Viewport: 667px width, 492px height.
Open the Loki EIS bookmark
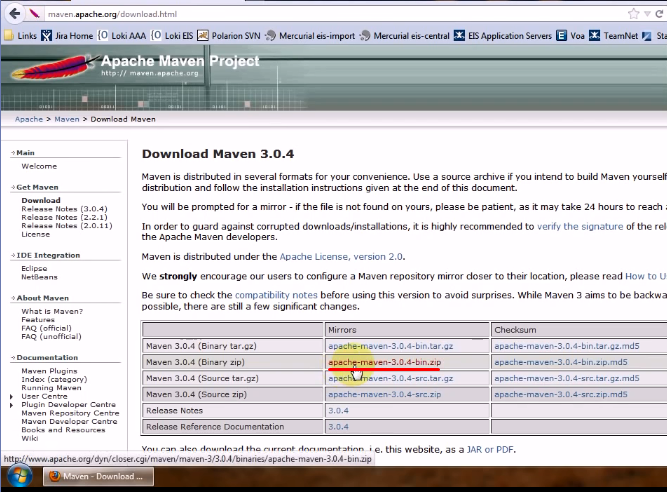pyautogui.click(x=172, y=36)
